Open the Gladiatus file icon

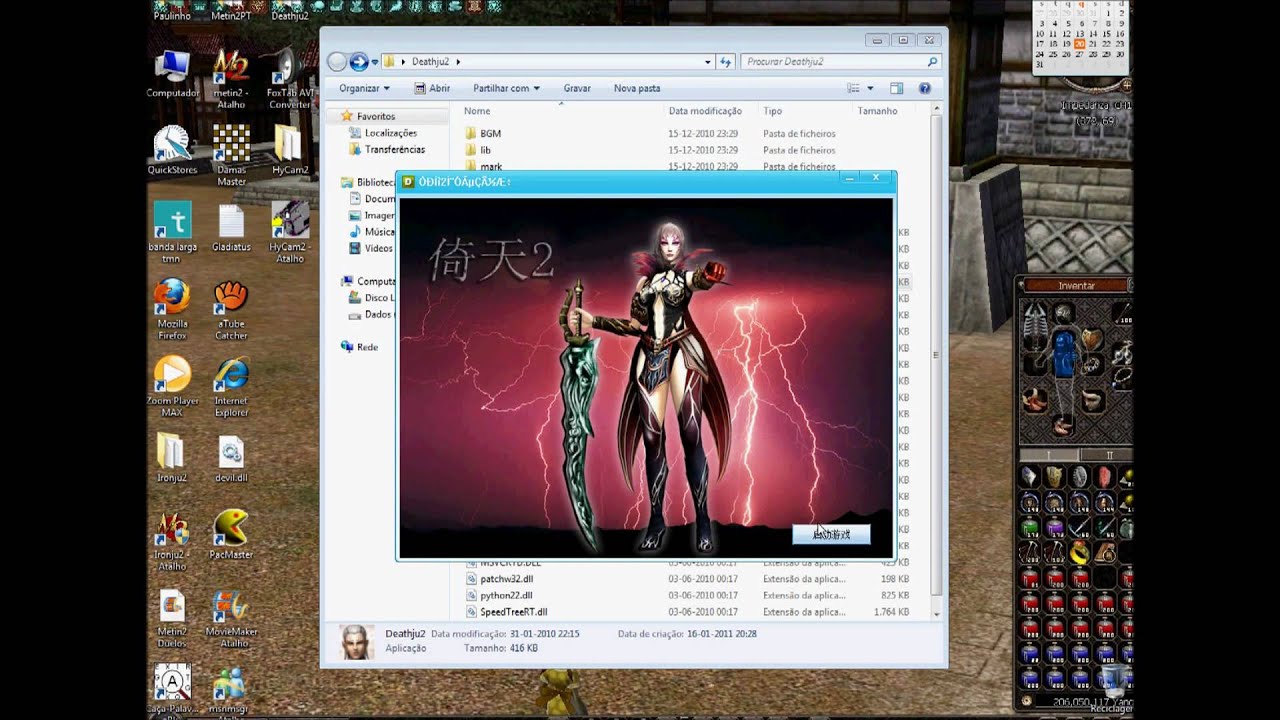[231, 227]
